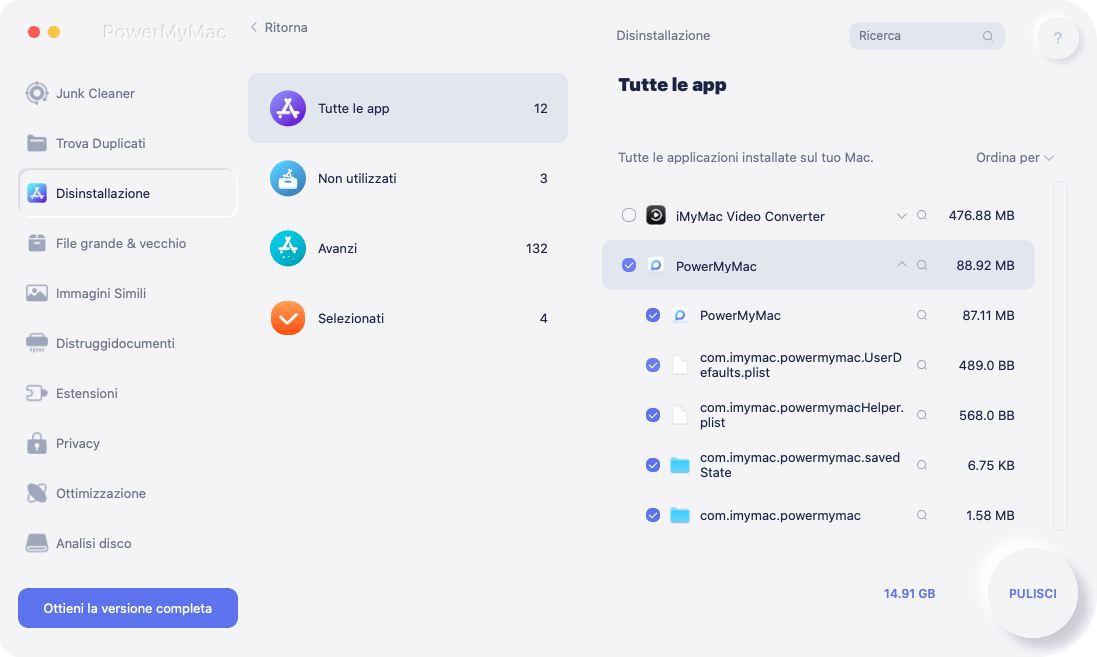
Task: Click the teal Avanzi icon
Action: tap(288, 248)
